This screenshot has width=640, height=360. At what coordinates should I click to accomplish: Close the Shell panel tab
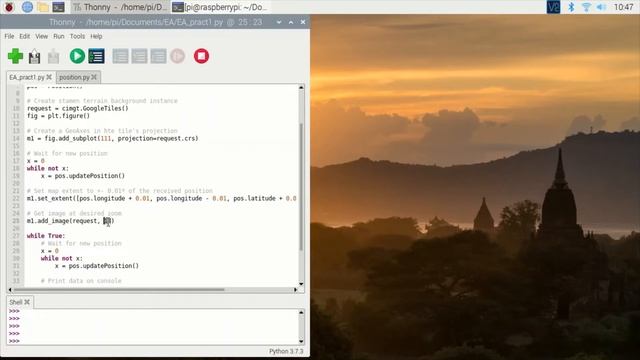[x=27, y=302]
